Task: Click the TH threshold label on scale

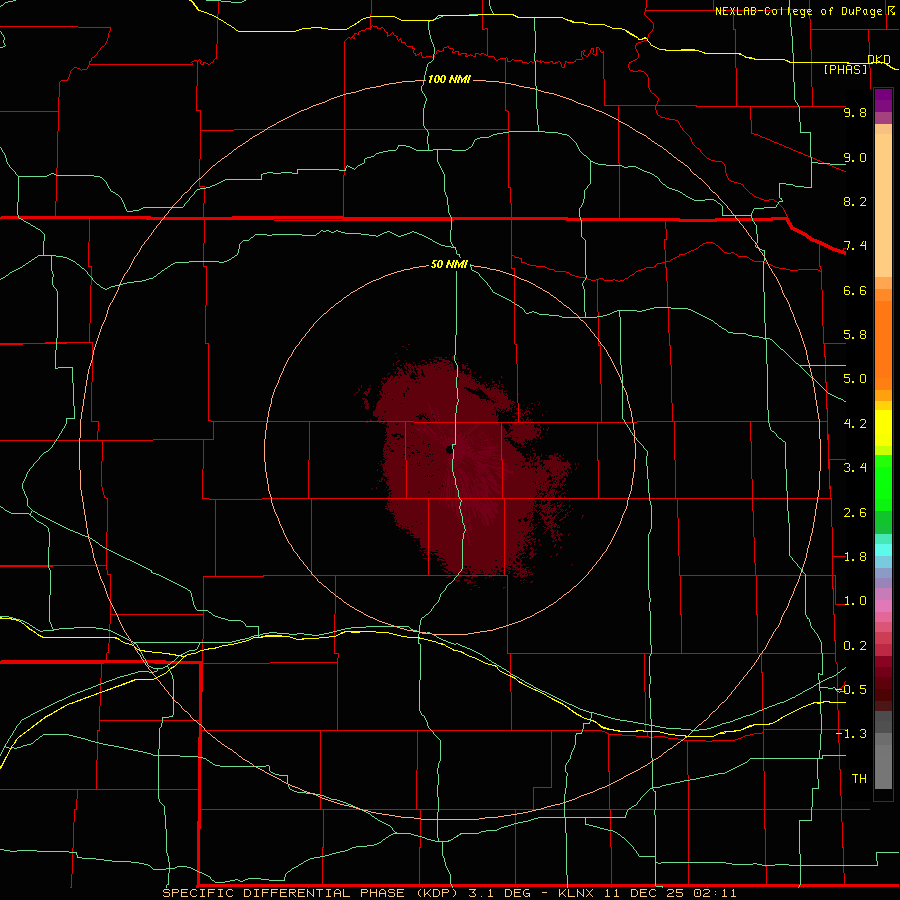Action: pyautogui.click(x=859, y=778)
